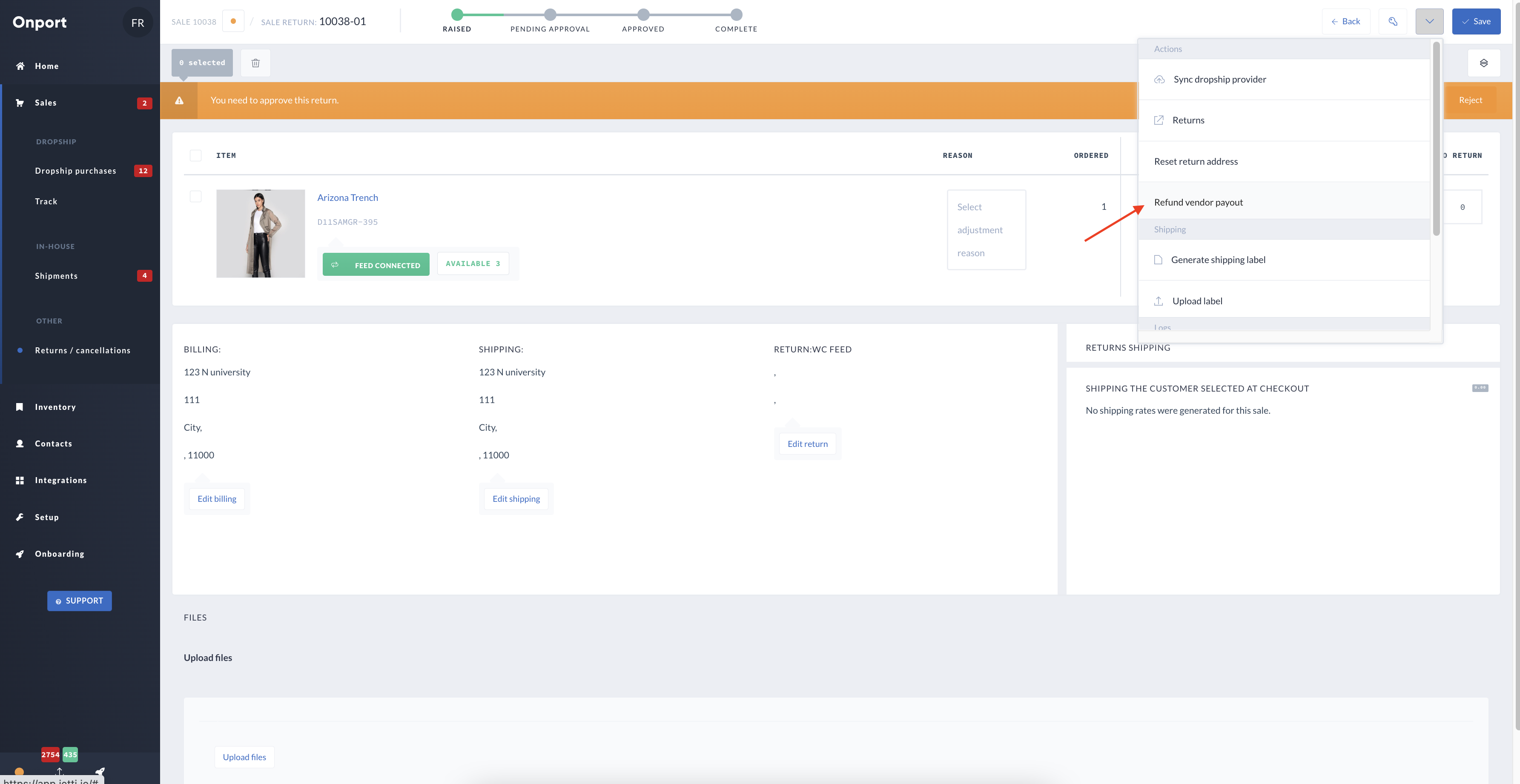Click the upload arrow icon beside Upload label
Image resolution: width=1520 pixels, height=784 pixels.
(x=1158, y=301)
